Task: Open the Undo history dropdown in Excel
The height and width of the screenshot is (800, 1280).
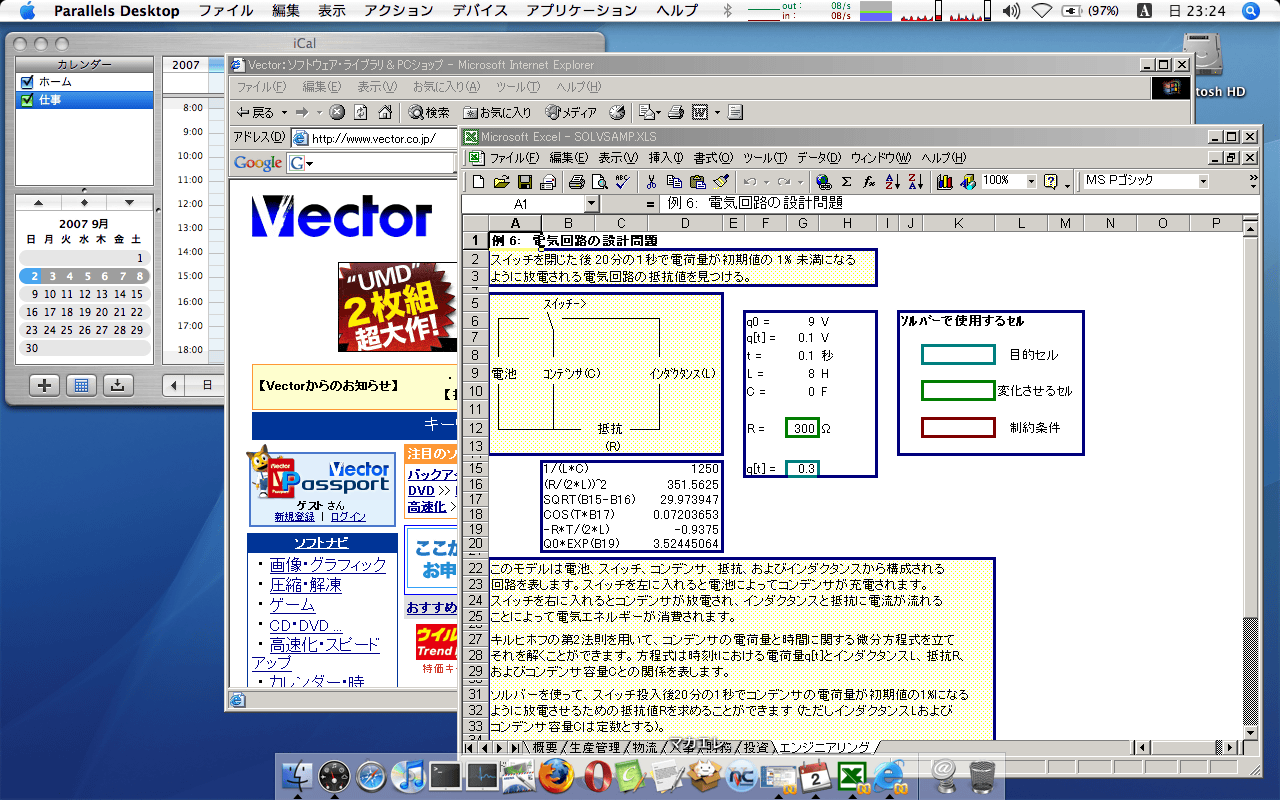Action: click(766, 181)
